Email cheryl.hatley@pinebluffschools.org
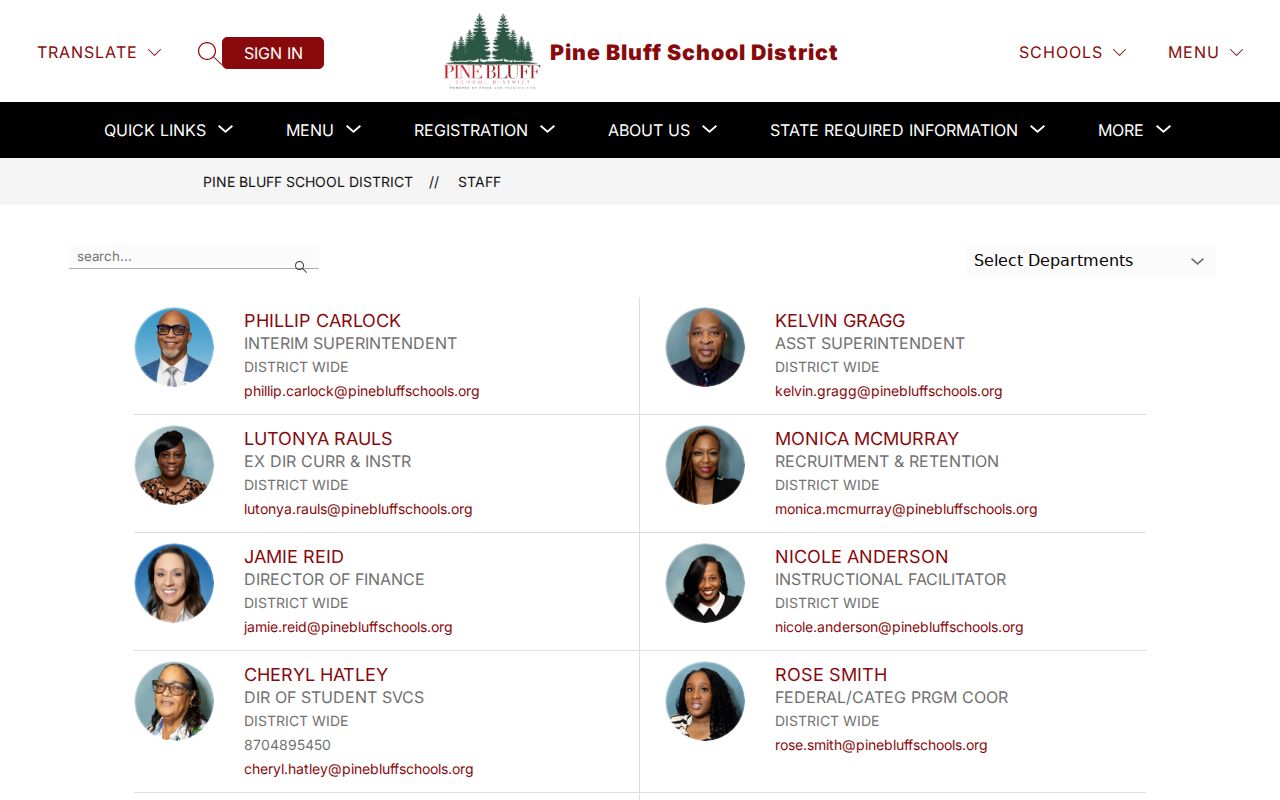This screenshot has width=1280, height=800. 359,769
